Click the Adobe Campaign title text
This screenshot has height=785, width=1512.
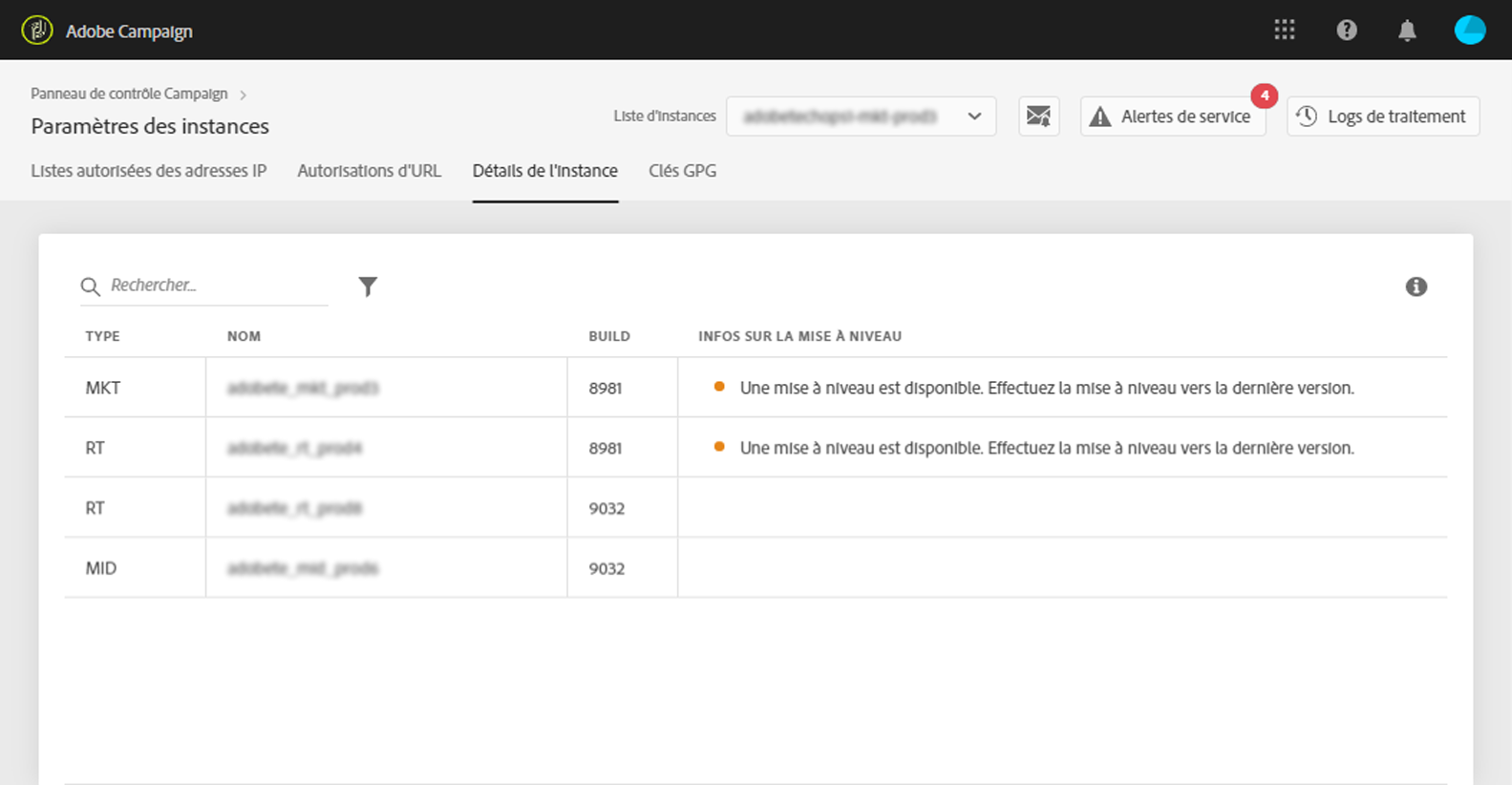coord(129,32)
